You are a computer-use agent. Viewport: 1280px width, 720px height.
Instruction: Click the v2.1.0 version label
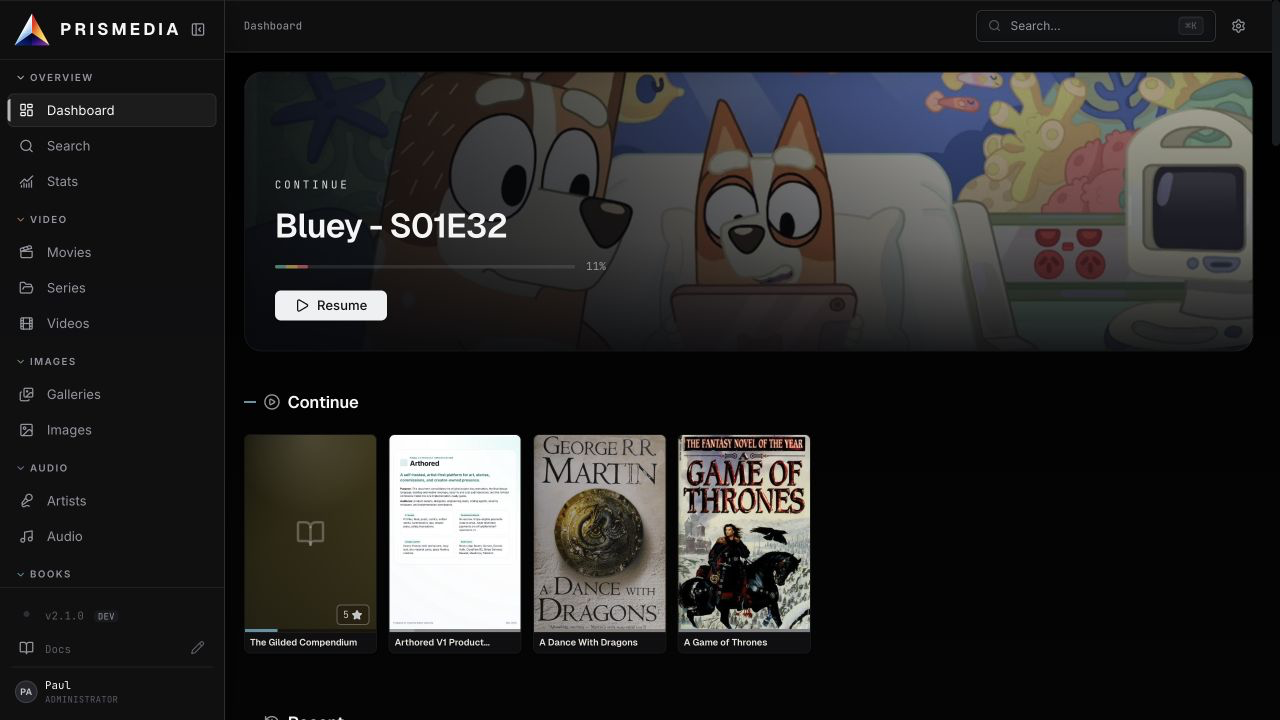64,616
